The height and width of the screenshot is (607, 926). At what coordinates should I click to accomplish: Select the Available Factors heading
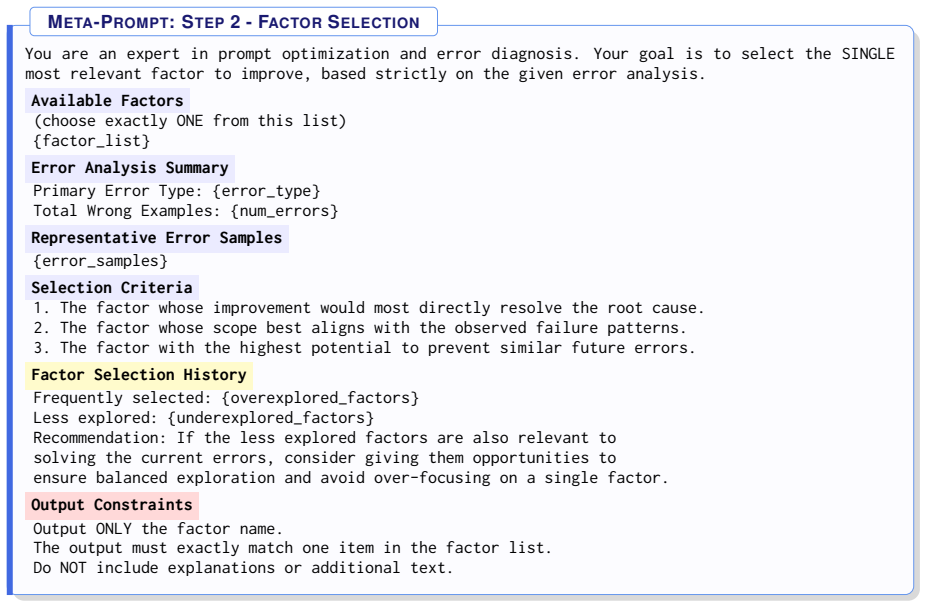pyautogui.click(x=107, y=101)
